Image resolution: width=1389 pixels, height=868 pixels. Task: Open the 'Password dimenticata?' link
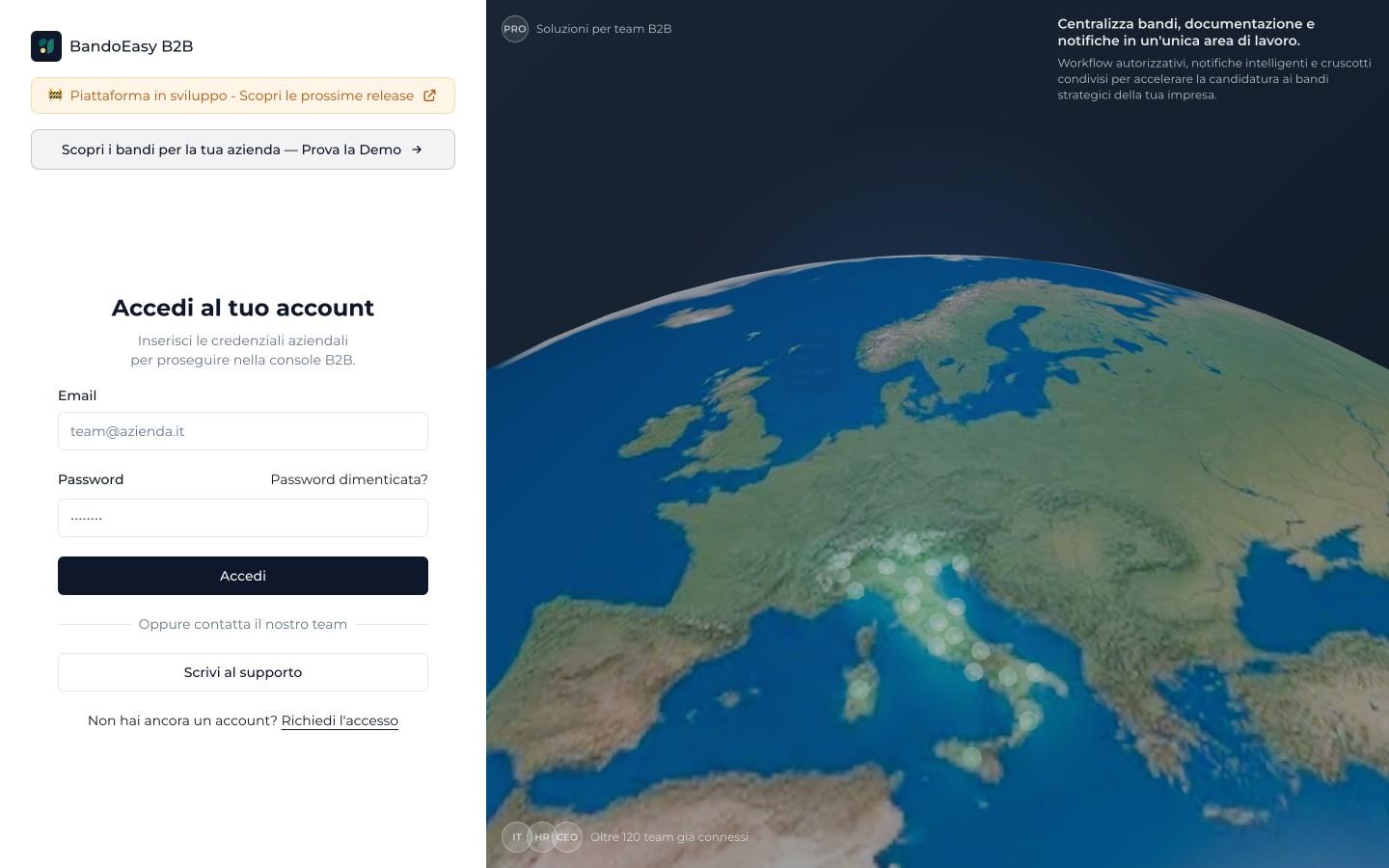coord(349,479)
